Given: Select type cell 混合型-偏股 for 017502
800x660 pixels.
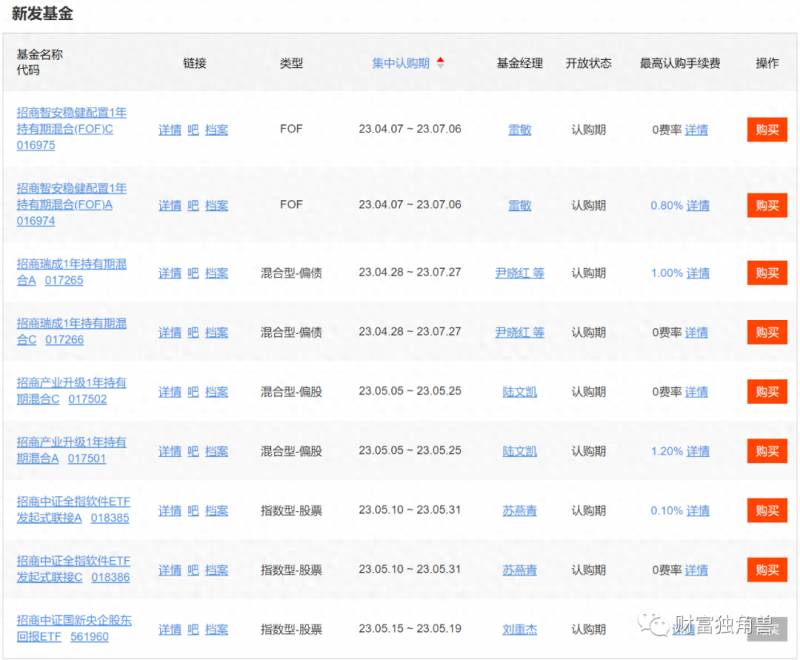Looking at the screenshot, I should point(291,392).
